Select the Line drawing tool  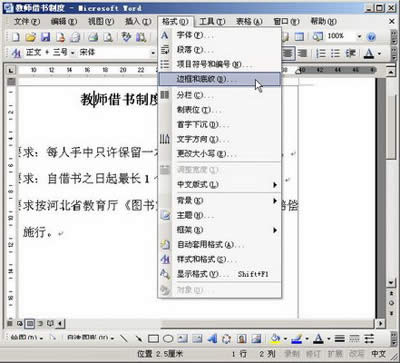[x=124, y=339]
